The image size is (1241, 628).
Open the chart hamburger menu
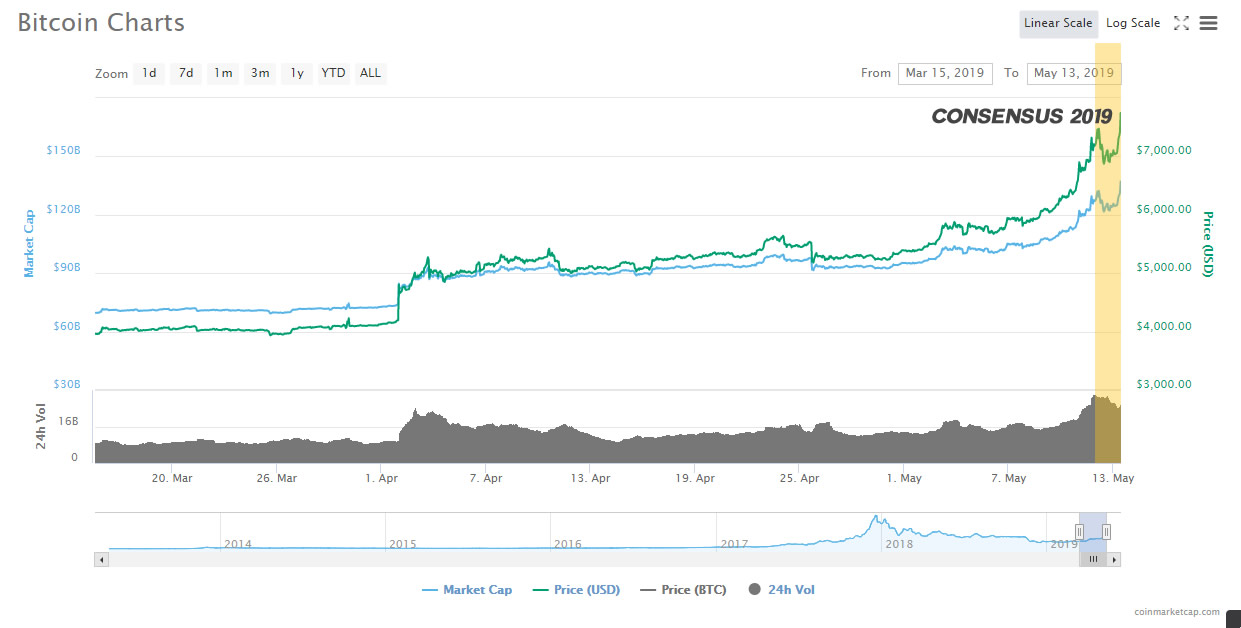pyautogui.click(x=1208, y=23)
